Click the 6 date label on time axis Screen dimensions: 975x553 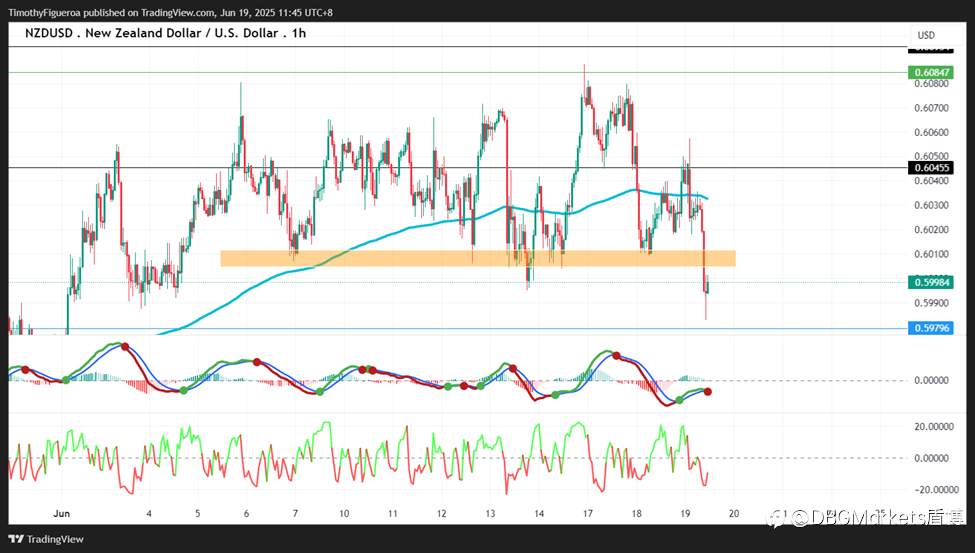(246, 514)
